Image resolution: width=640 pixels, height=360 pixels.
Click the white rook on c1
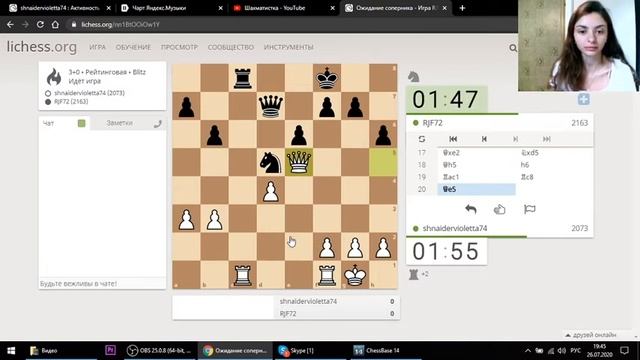[242, 275]
